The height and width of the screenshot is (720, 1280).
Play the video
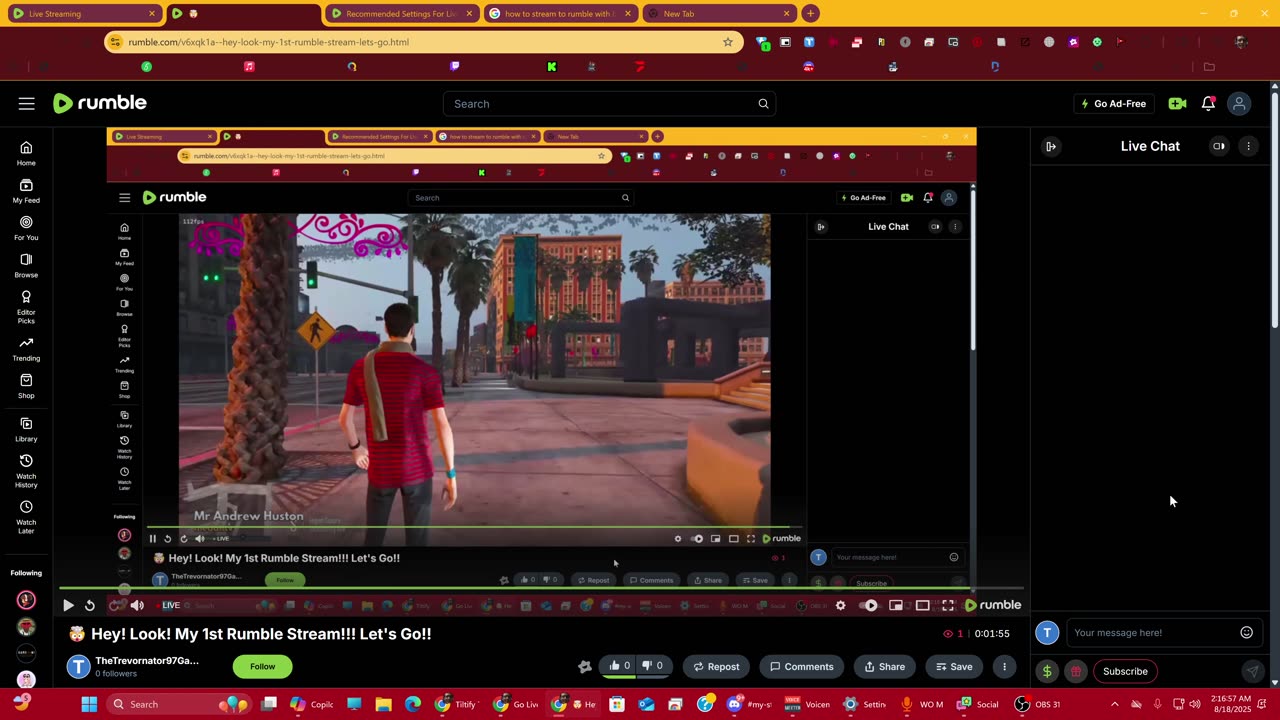[68, 605]
